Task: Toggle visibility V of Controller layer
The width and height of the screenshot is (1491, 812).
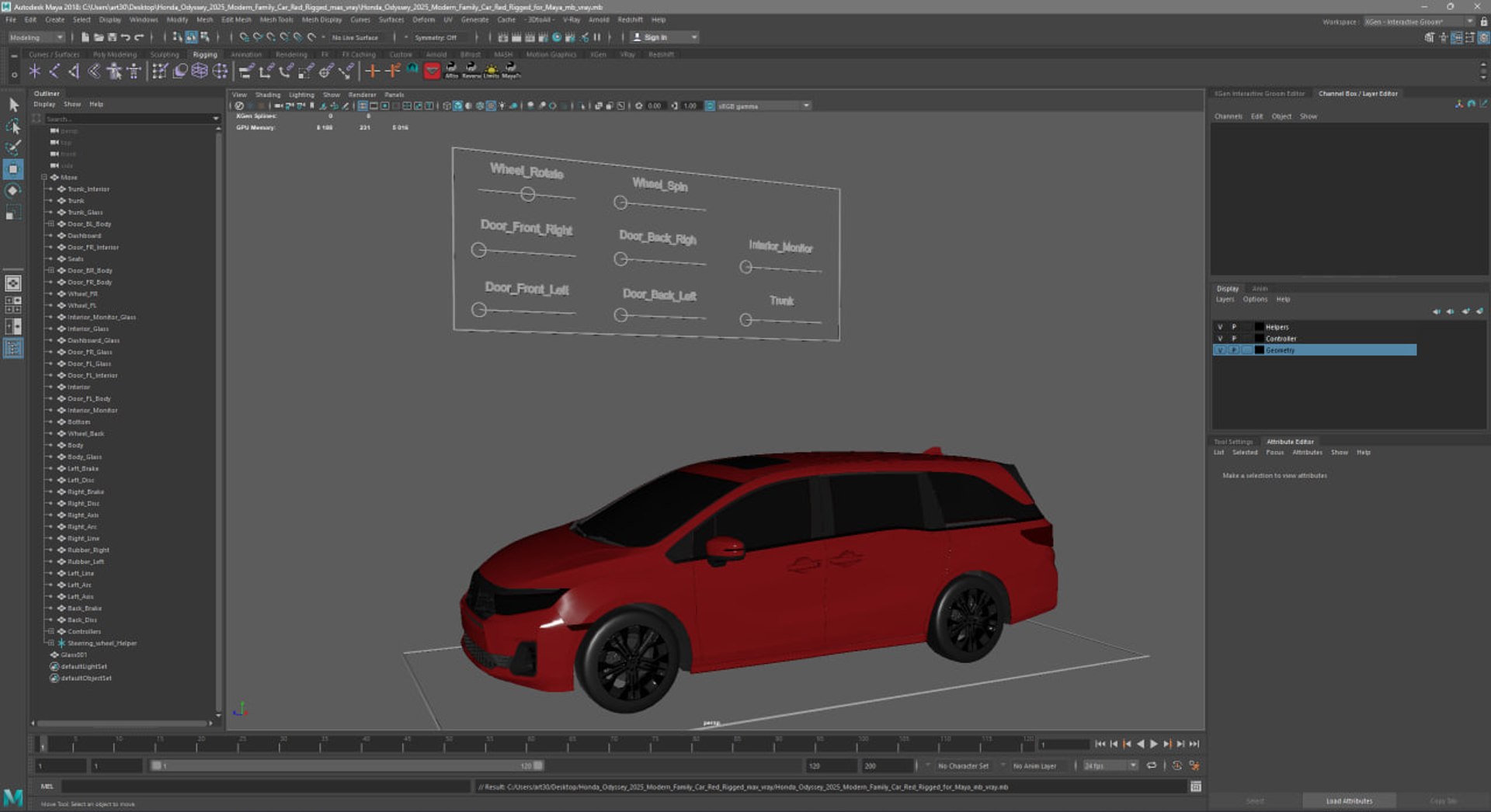Action: click(x=1220, y=338)
